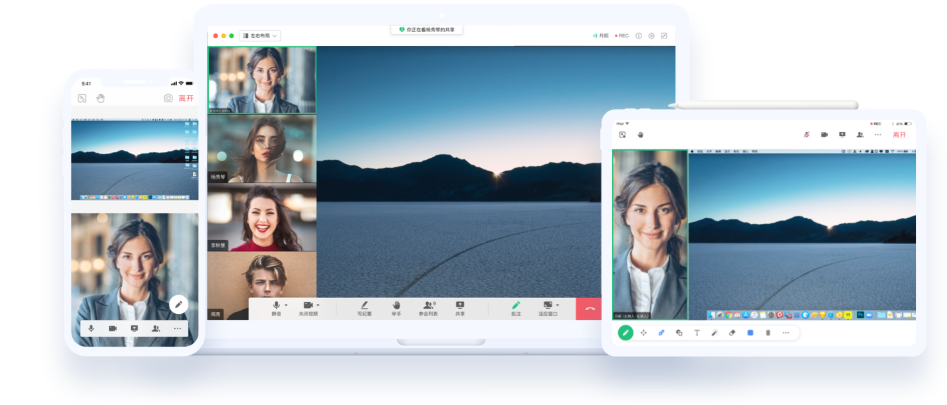
Task: Expand the fit-window dropdown in laptop toolbar
Action: [x=557, y=304]
